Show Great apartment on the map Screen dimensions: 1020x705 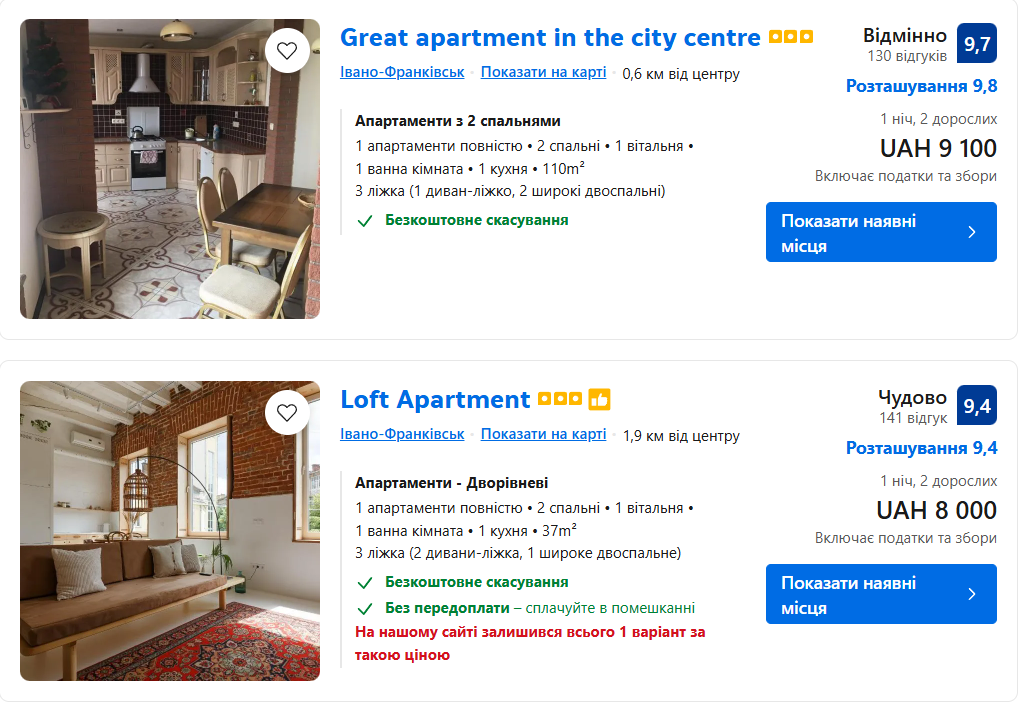543,72
